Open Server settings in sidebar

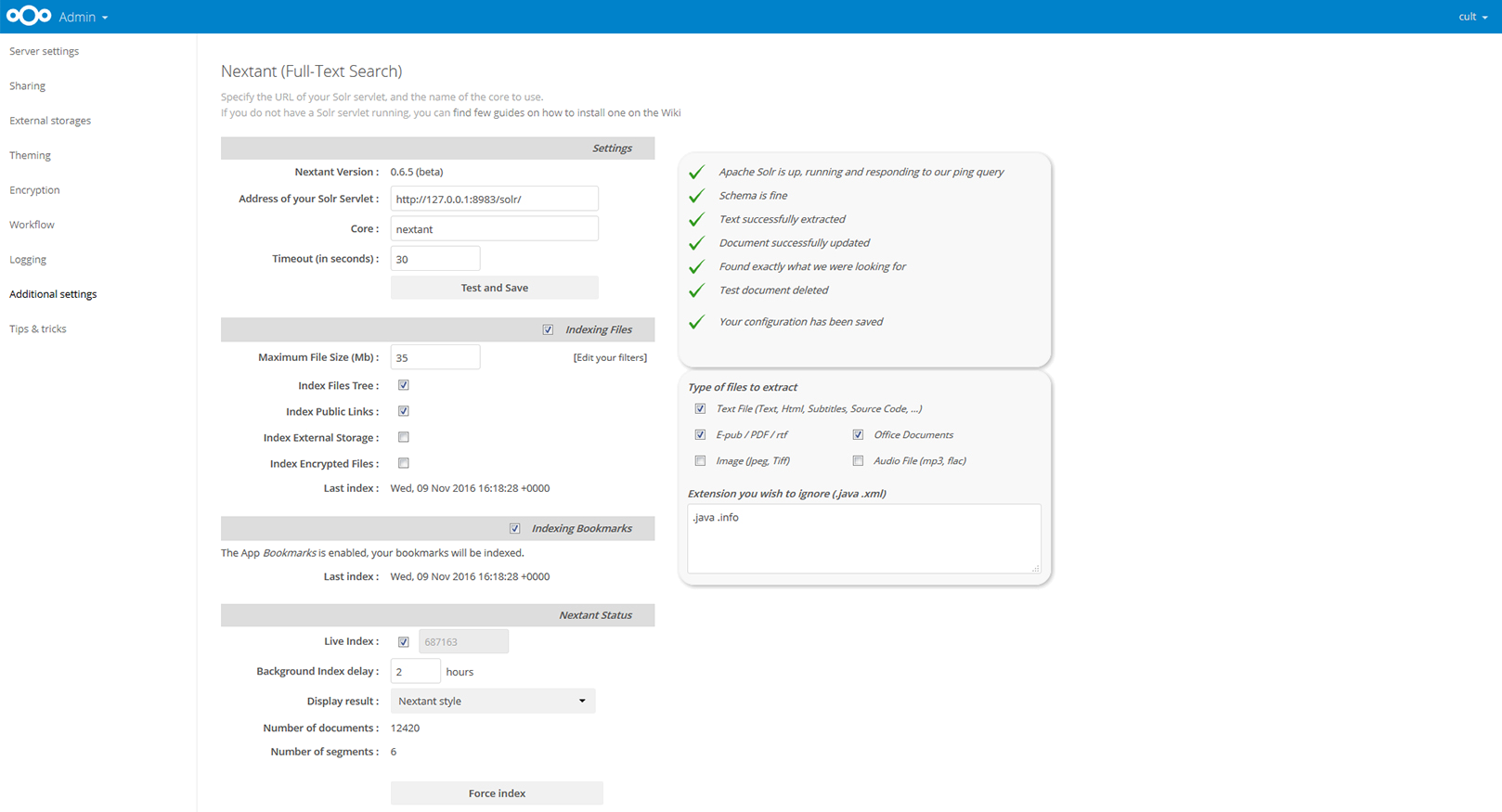coord(45,51)
